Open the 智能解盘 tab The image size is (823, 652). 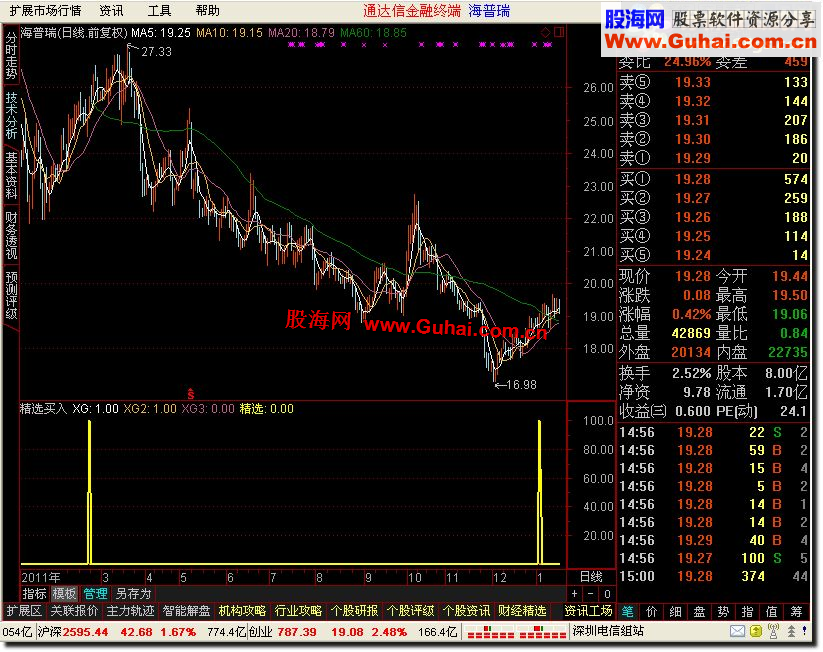[186, 611]
